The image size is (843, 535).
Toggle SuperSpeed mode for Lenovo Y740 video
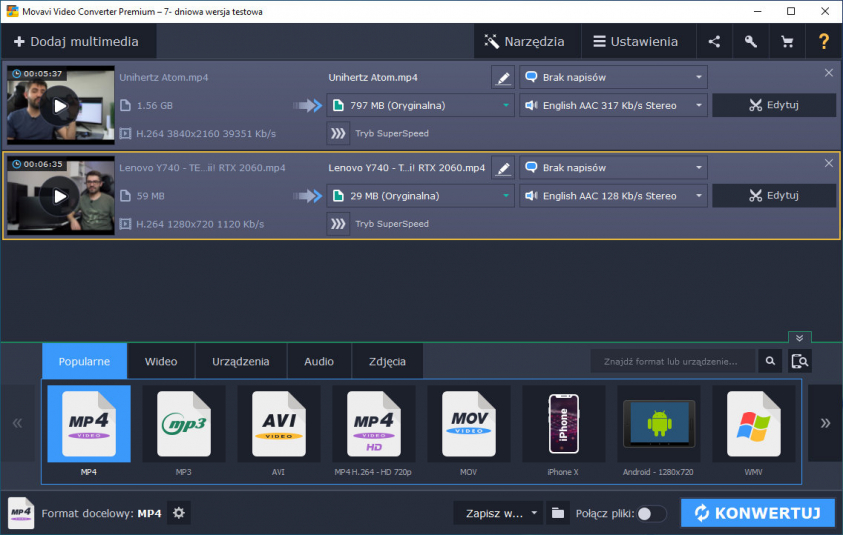pyautogui.click(x=338, y=224)
